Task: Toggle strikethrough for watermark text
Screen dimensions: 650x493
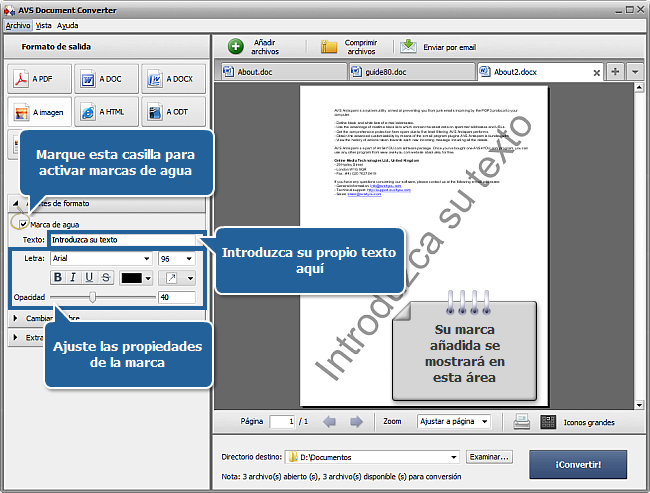Action: click(106, 277)
